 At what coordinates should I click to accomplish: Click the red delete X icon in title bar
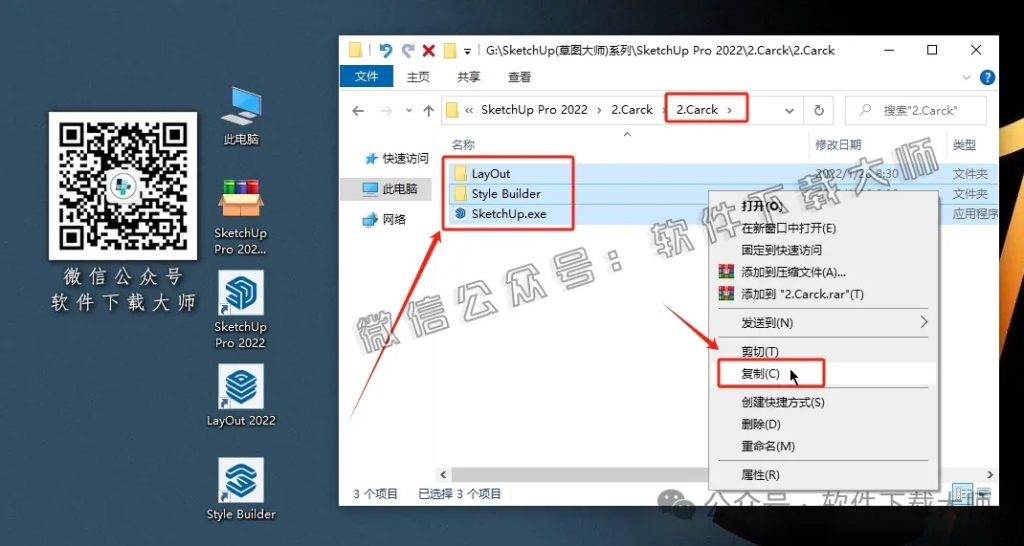click(x=429, y=50)
